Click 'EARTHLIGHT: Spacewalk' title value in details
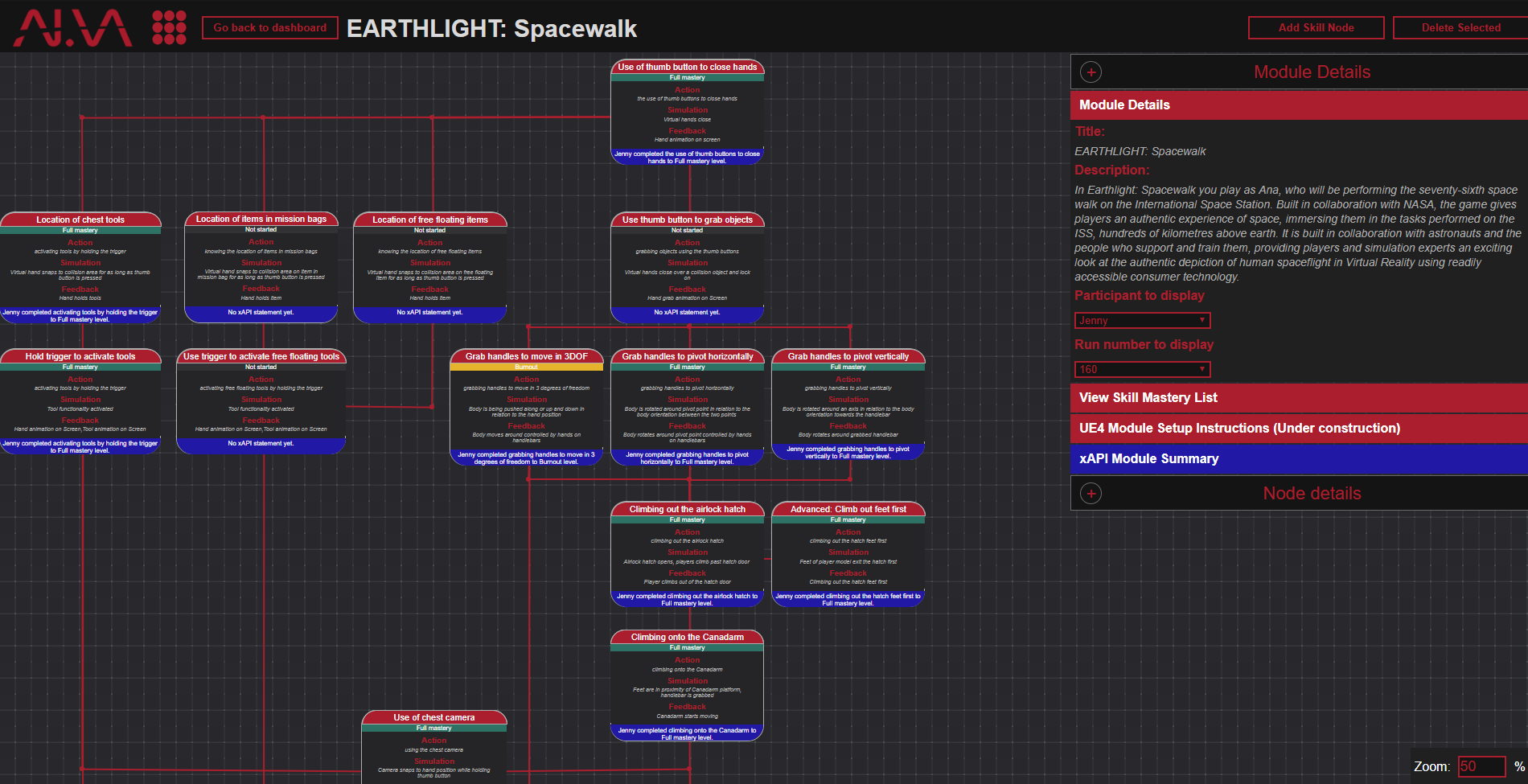 pos(1140,151)
